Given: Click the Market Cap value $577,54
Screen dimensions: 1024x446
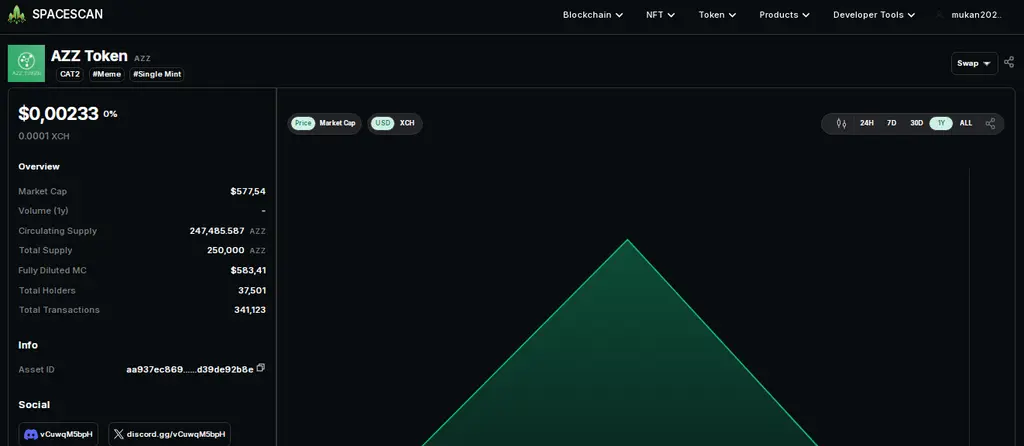Looking at the screenshot, I should coord(248,191).
